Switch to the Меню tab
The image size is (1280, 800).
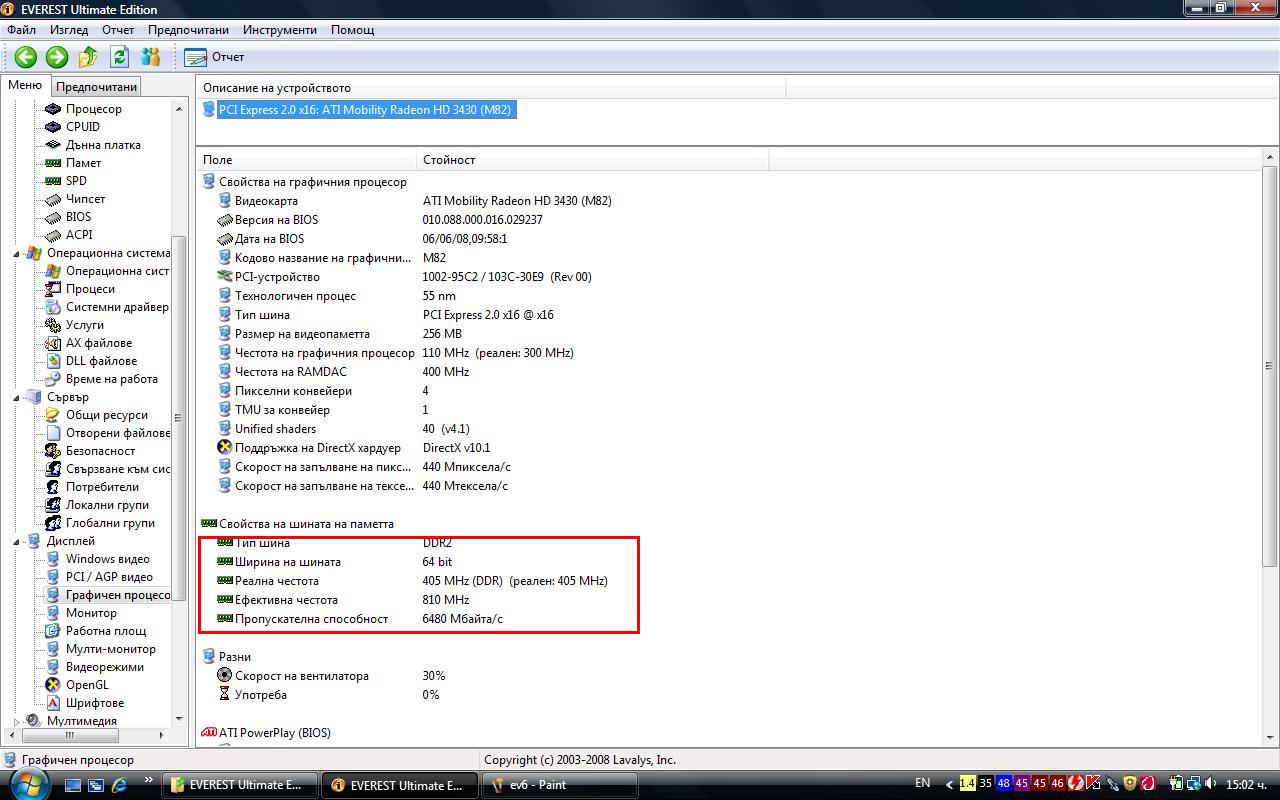[x=25, y=85]
